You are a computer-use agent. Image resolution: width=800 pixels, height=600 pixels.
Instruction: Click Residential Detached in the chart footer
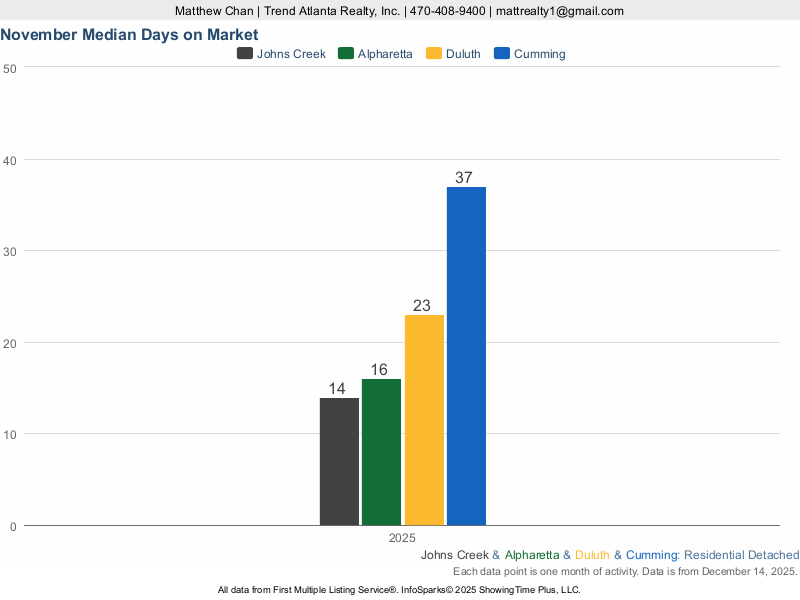[741, 555]
